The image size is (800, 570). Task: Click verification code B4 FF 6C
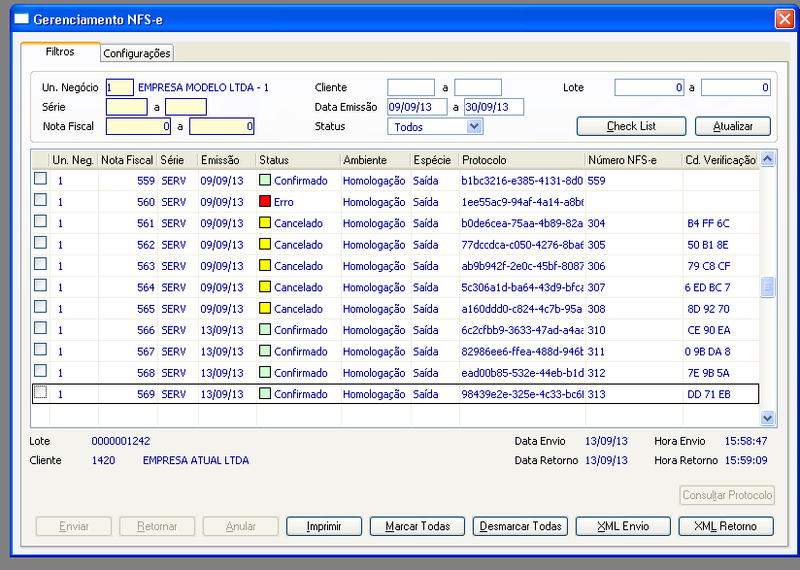click(708, 224)
